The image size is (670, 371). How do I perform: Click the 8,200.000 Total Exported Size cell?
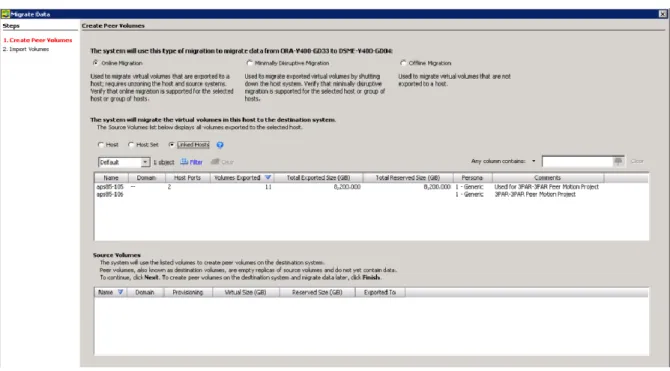(347, 187)
